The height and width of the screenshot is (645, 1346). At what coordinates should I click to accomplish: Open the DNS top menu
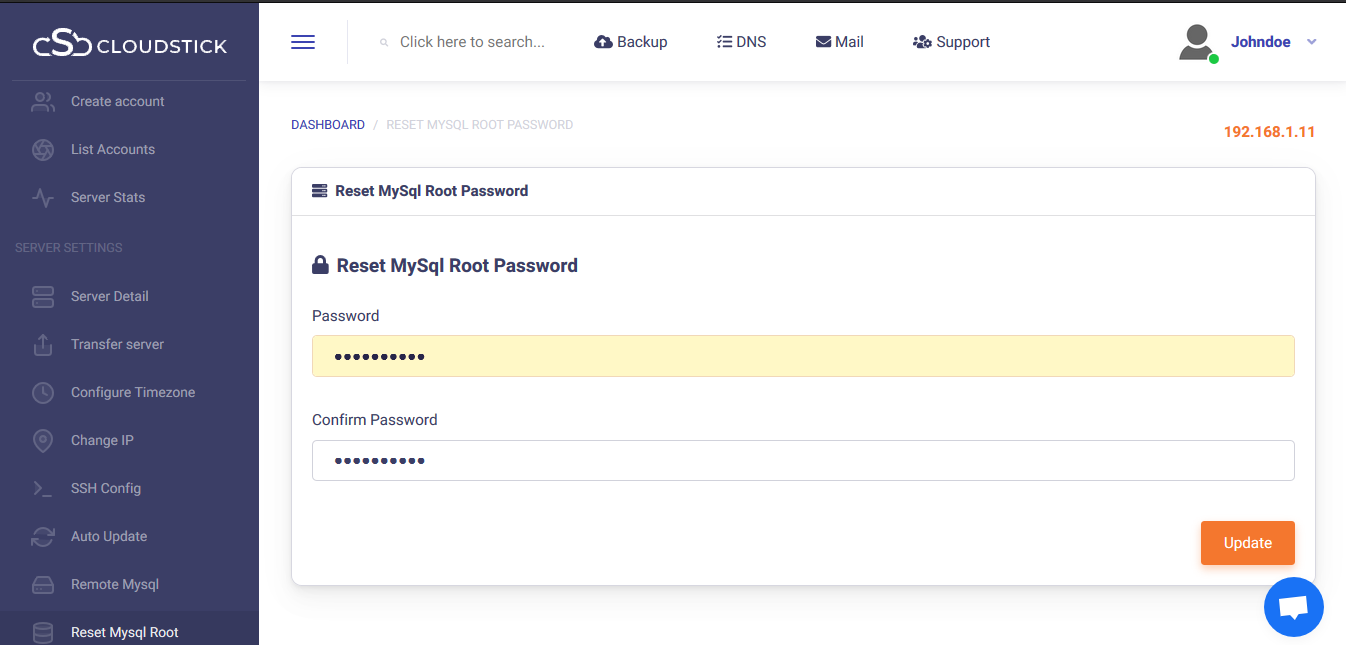click(x=741, y=42)
